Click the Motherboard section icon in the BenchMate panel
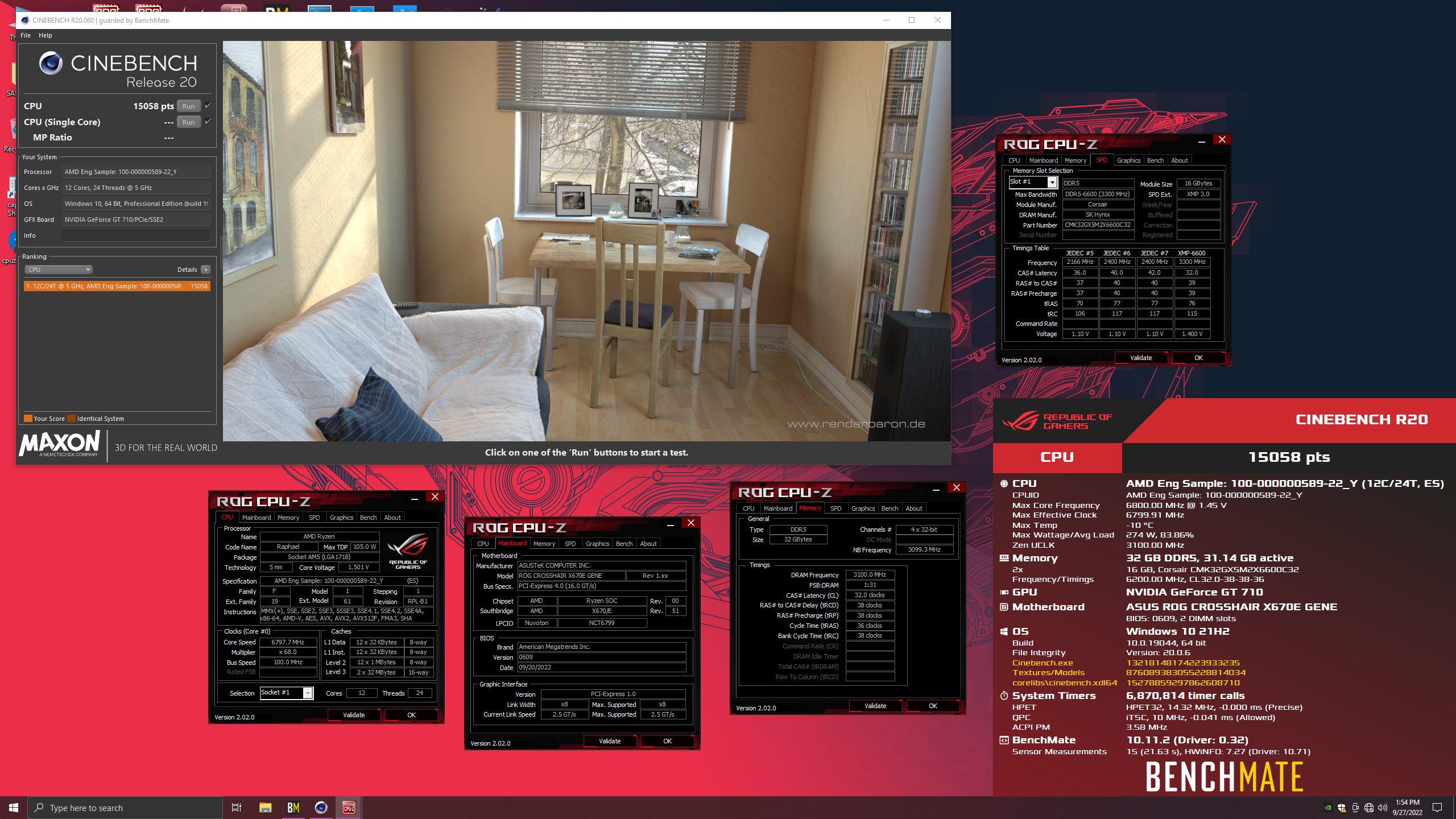This screenshot has width=1456, height=819. [1004, 607]
